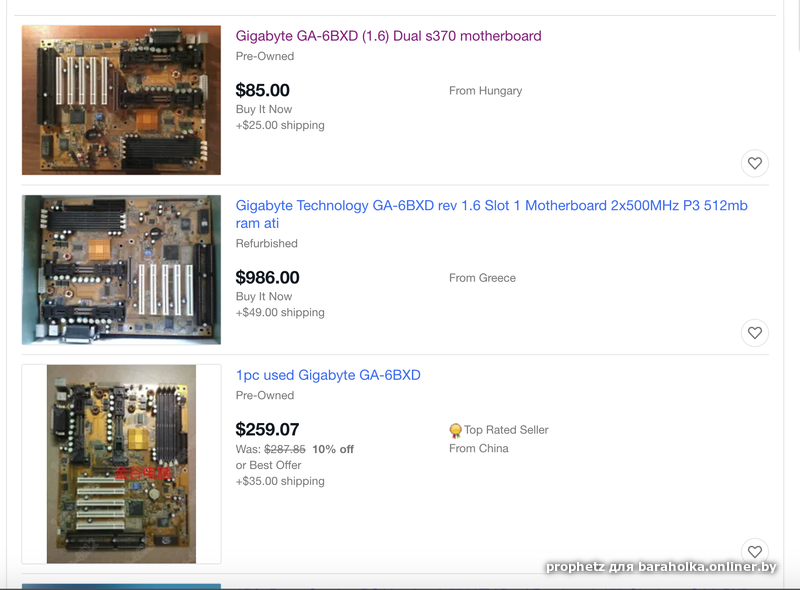Image resolution: width=800 pixels, height=590 pixels.
Task: Click "Pre-Owned" under the 1pc used listing
Action: [x=265, y=396]
